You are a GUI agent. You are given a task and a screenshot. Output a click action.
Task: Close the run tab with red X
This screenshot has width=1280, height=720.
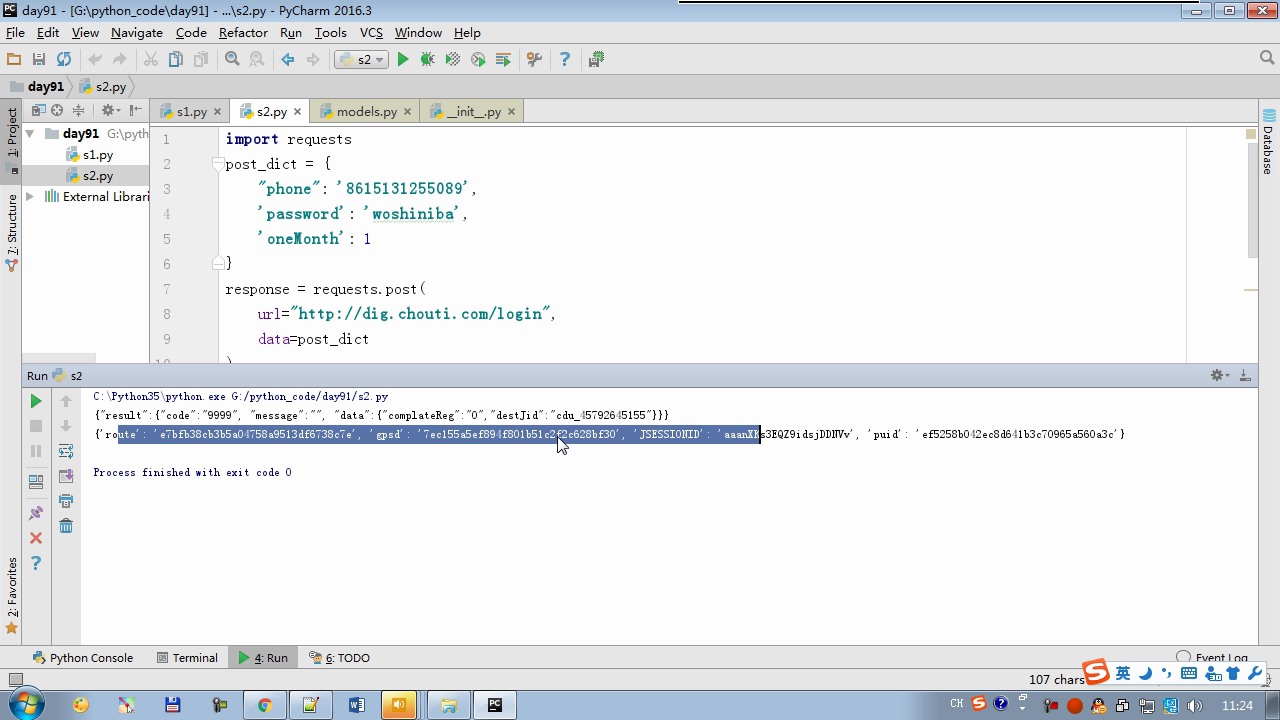(x=36, y=538)
